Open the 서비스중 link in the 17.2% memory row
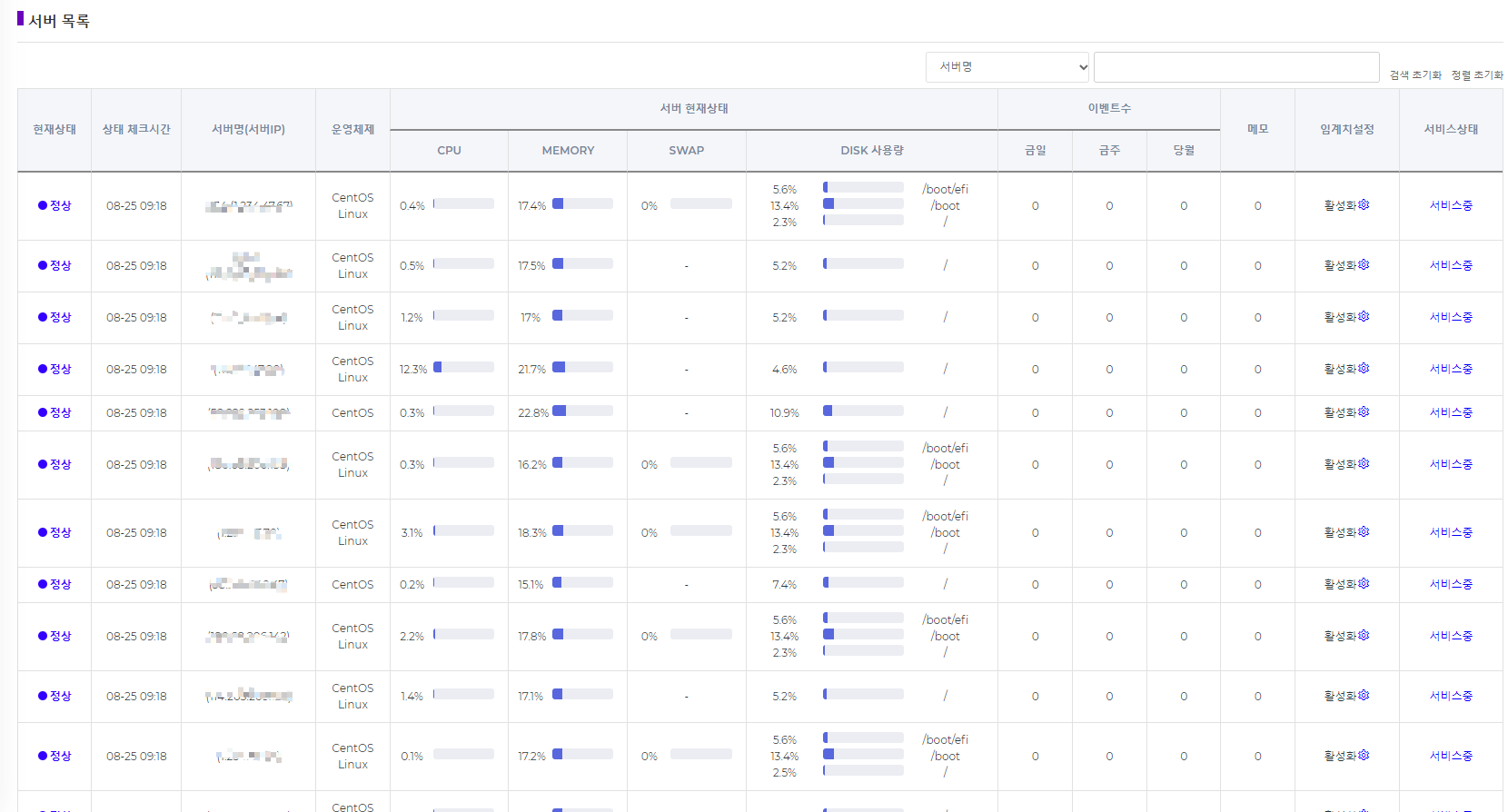 coord(1451,756)
